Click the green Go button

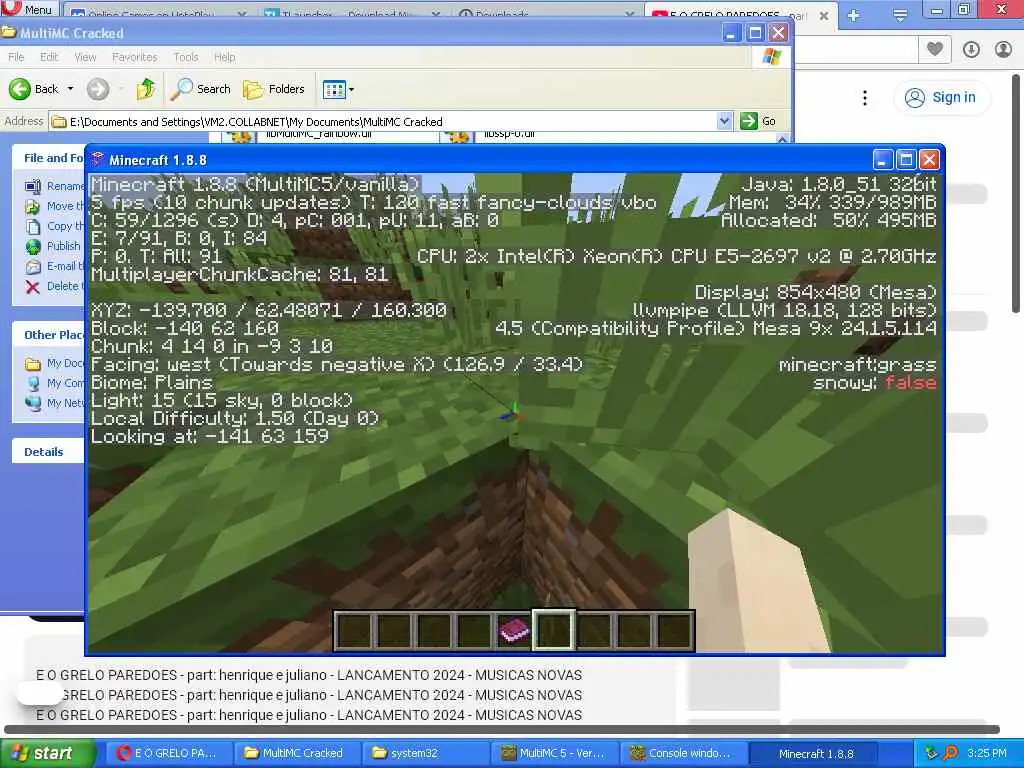click(758, 121)
